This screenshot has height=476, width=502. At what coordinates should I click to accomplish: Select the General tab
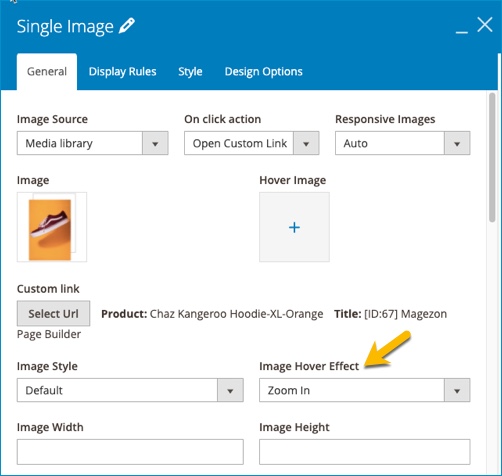tap(47, 72)
